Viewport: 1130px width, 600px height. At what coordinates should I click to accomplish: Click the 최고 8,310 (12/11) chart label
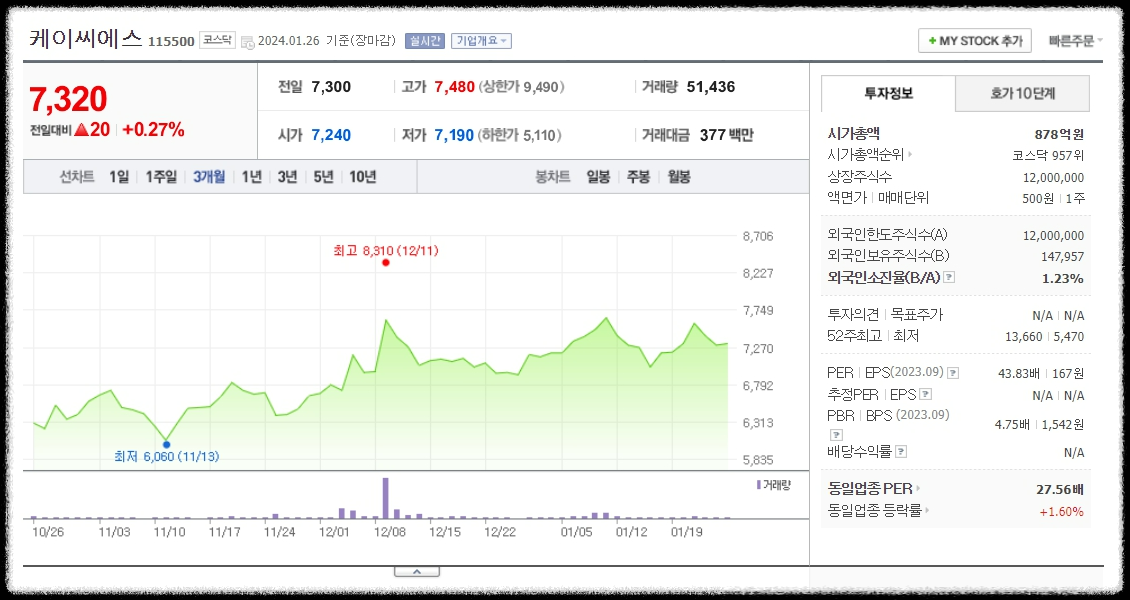click(386, 251)
